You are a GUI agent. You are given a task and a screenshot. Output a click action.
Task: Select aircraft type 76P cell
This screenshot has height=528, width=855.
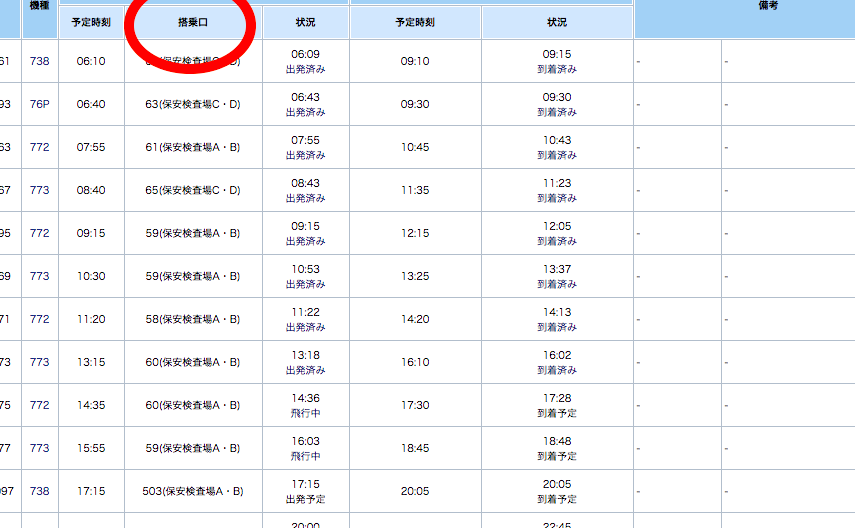(40, 104)
